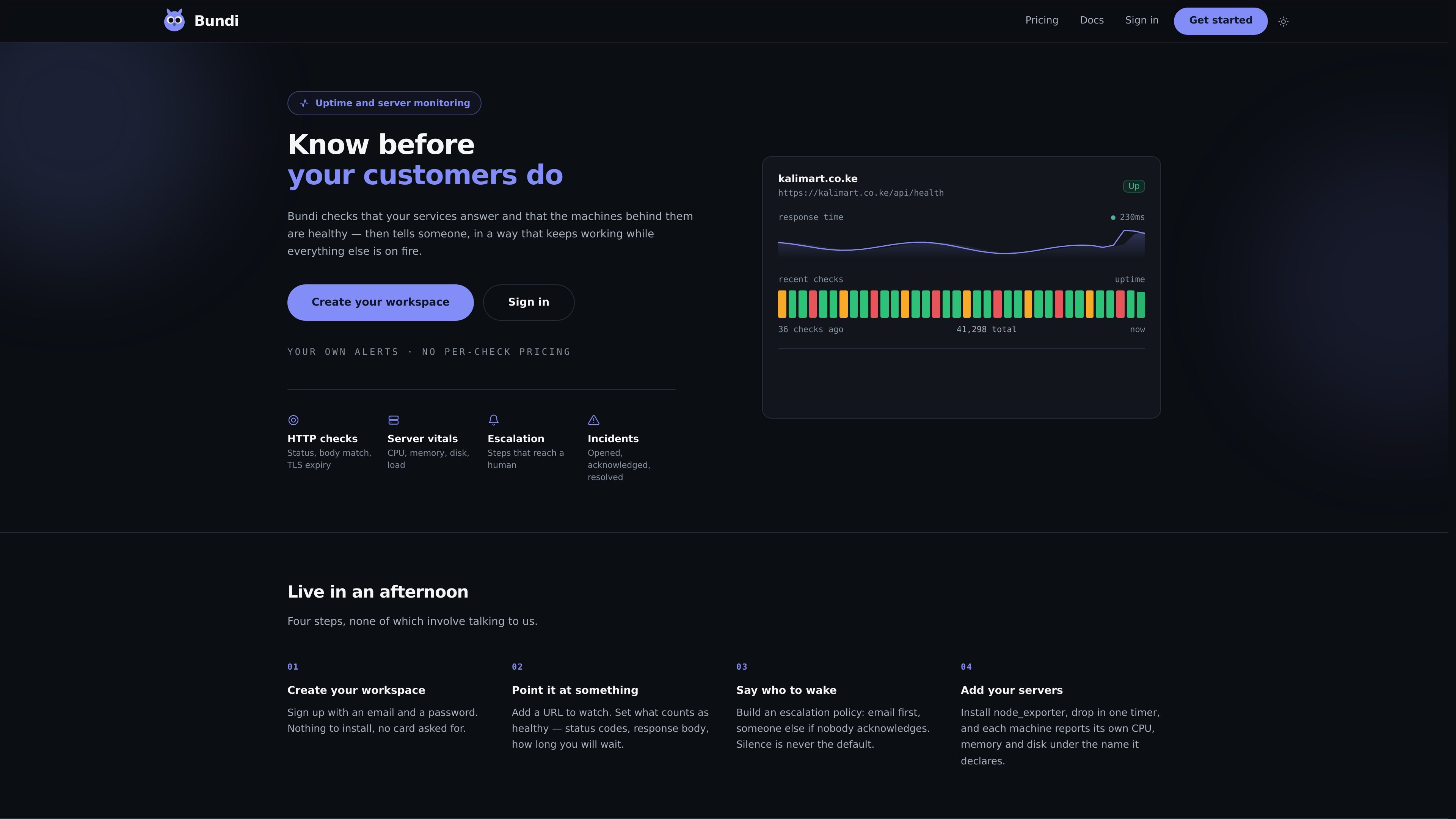The width and height of the screenshot is (1456, 819).
Task: Click the Server vitals heading
Action: point(422,439)
